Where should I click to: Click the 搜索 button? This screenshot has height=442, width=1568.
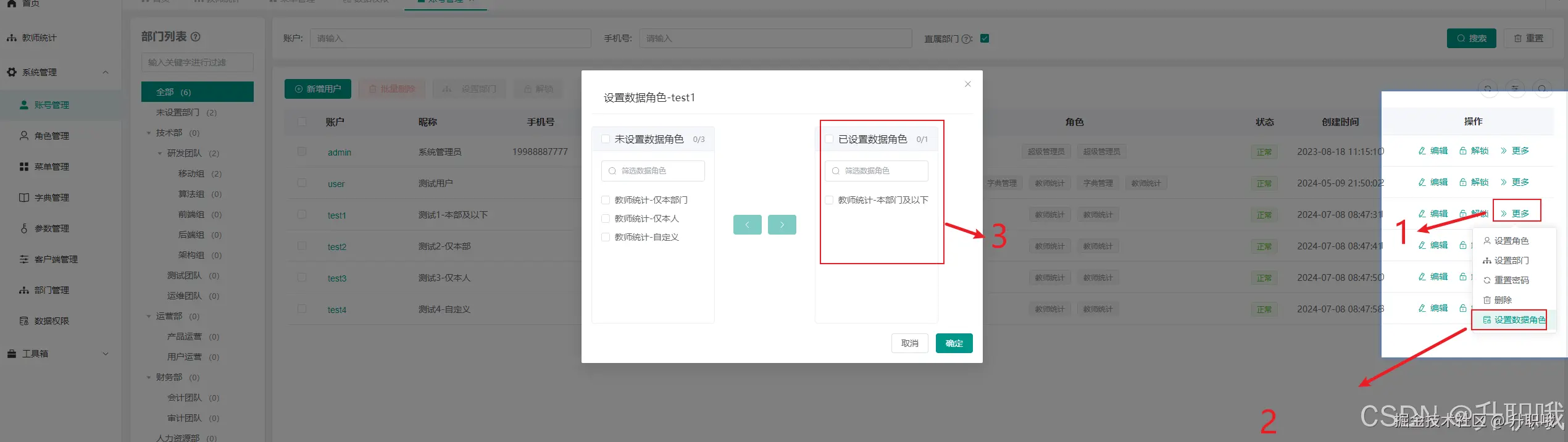pos(1472,38)
